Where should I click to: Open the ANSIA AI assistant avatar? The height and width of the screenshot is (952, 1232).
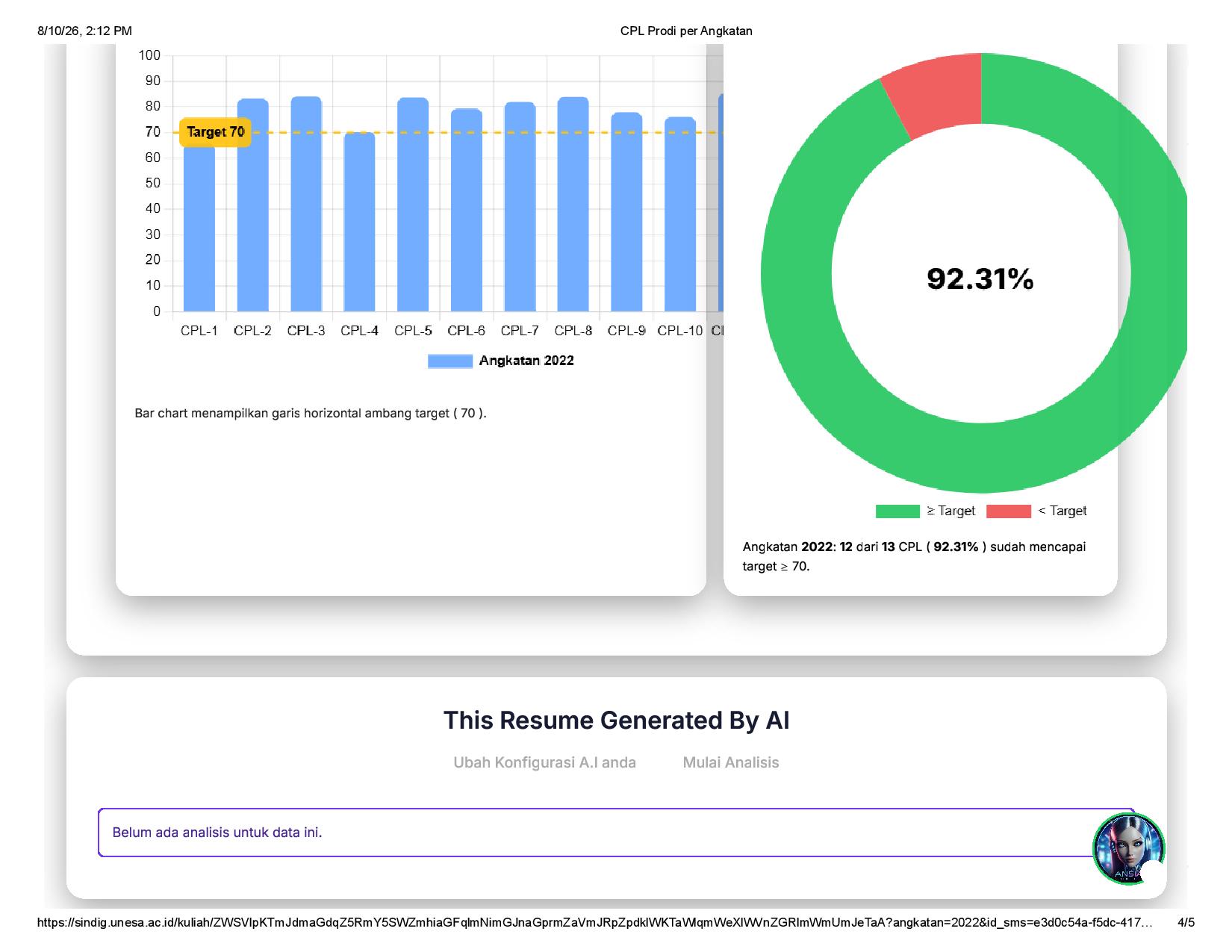click(x=1128, y=849)
